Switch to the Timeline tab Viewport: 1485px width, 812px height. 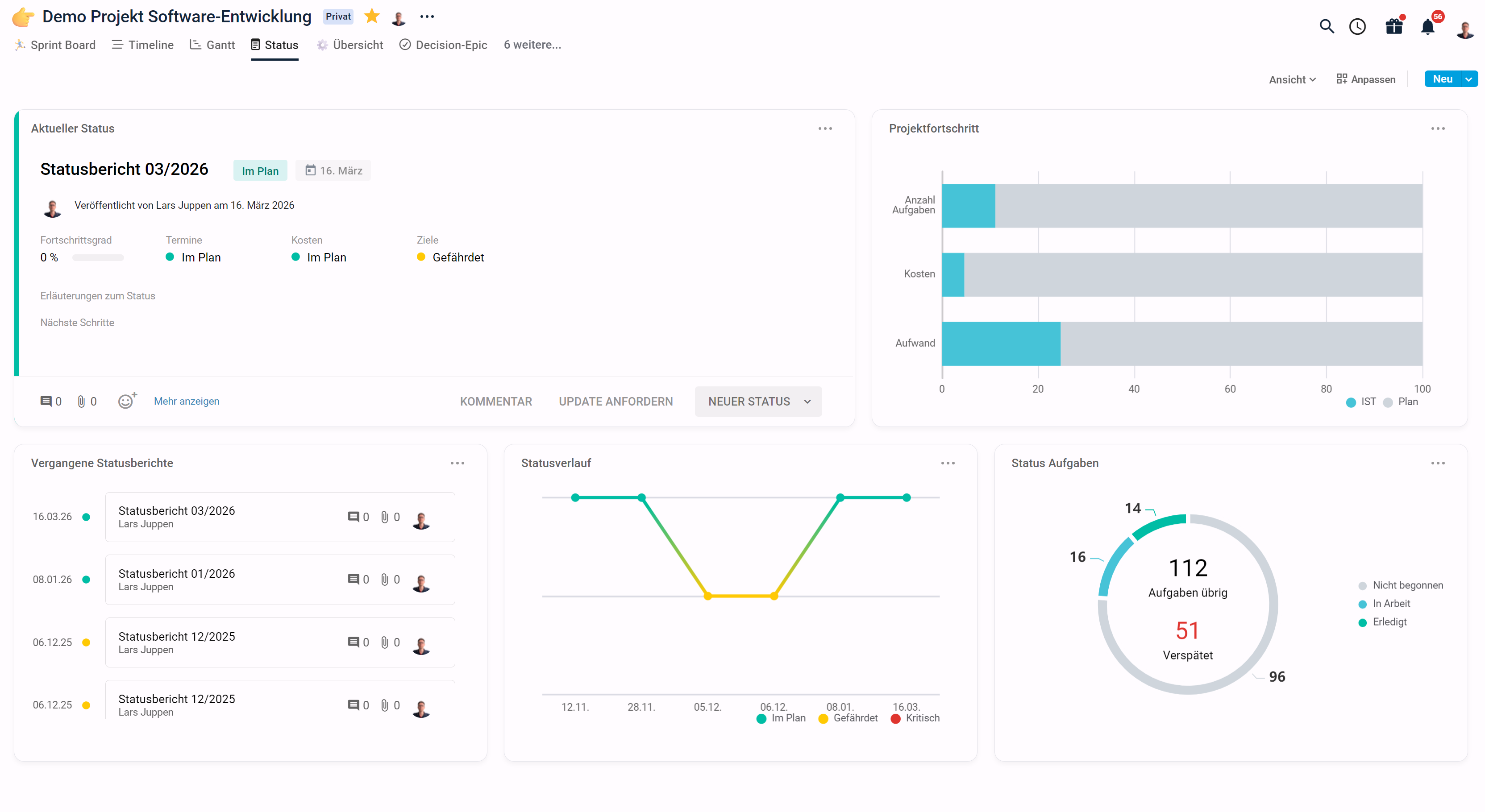142,45
